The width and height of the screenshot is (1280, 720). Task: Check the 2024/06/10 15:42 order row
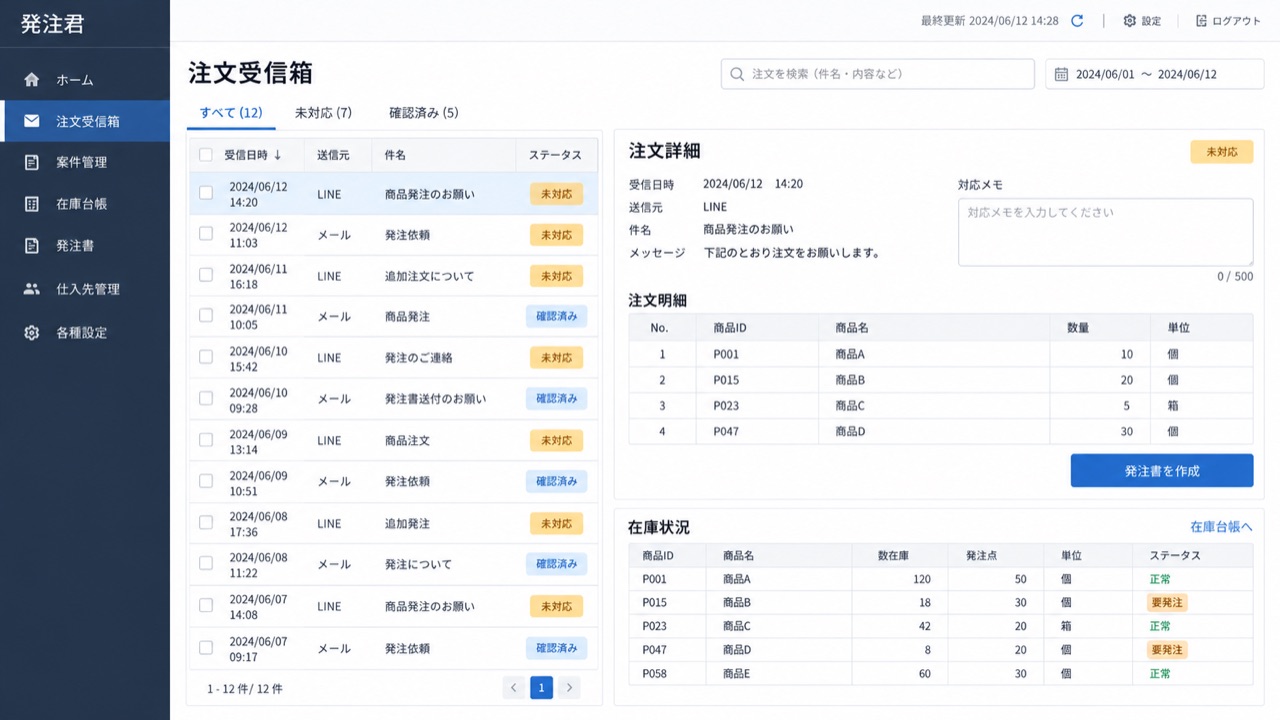206,357
